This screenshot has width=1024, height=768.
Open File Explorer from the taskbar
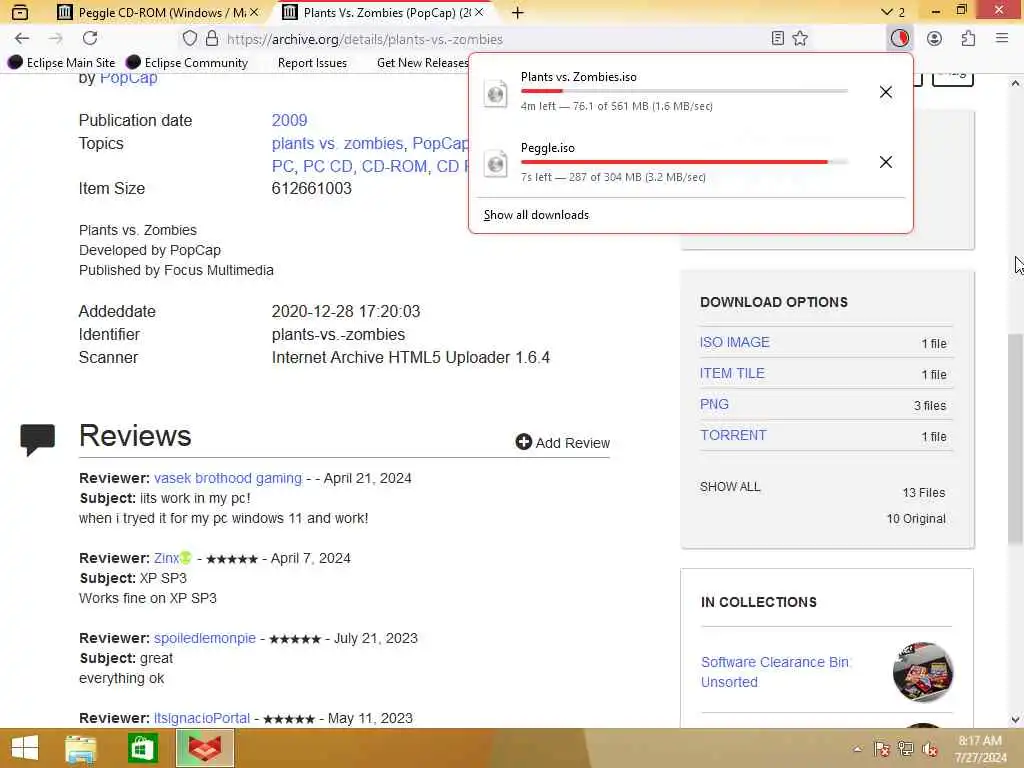tap(81, 748)
